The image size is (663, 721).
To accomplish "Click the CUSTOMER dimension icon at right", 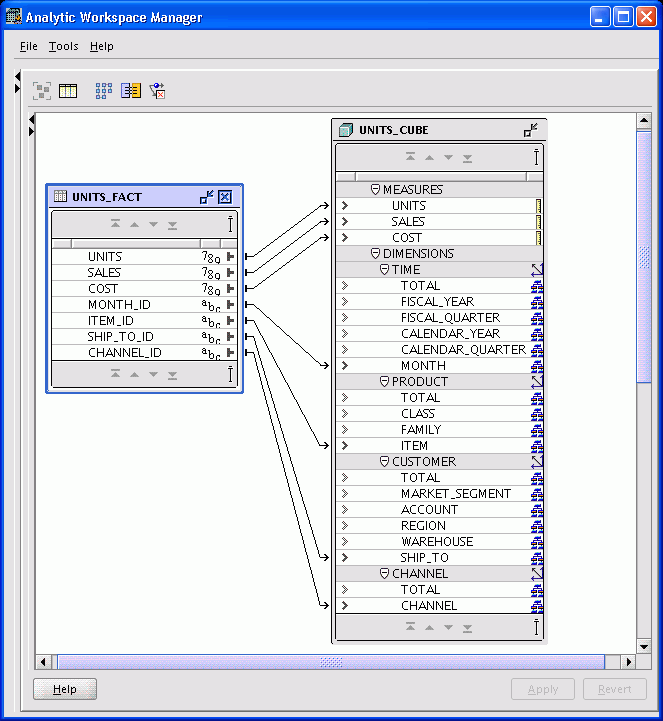I will [537, 462].
